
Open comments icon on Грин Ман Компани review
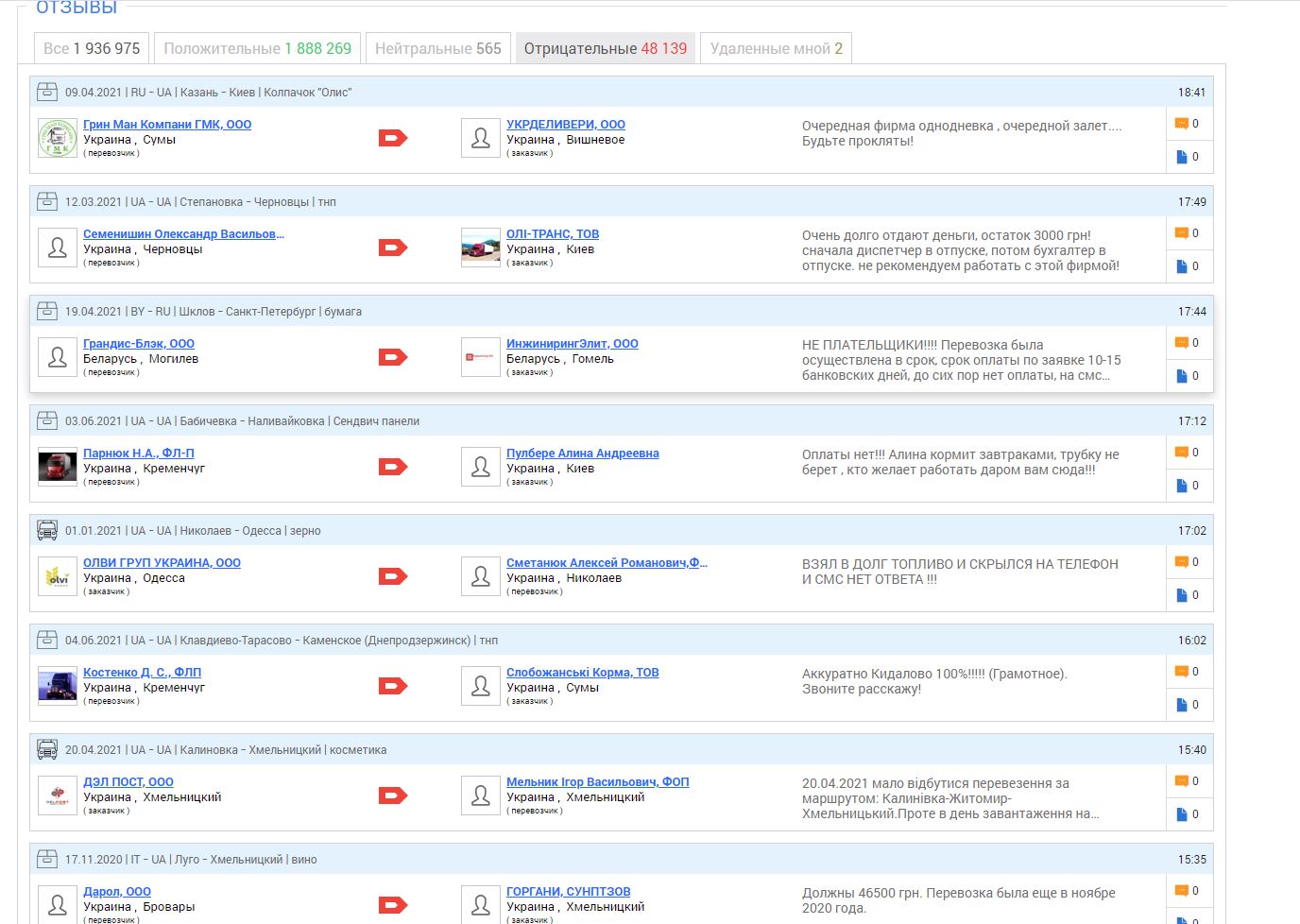coord(1181,124)
